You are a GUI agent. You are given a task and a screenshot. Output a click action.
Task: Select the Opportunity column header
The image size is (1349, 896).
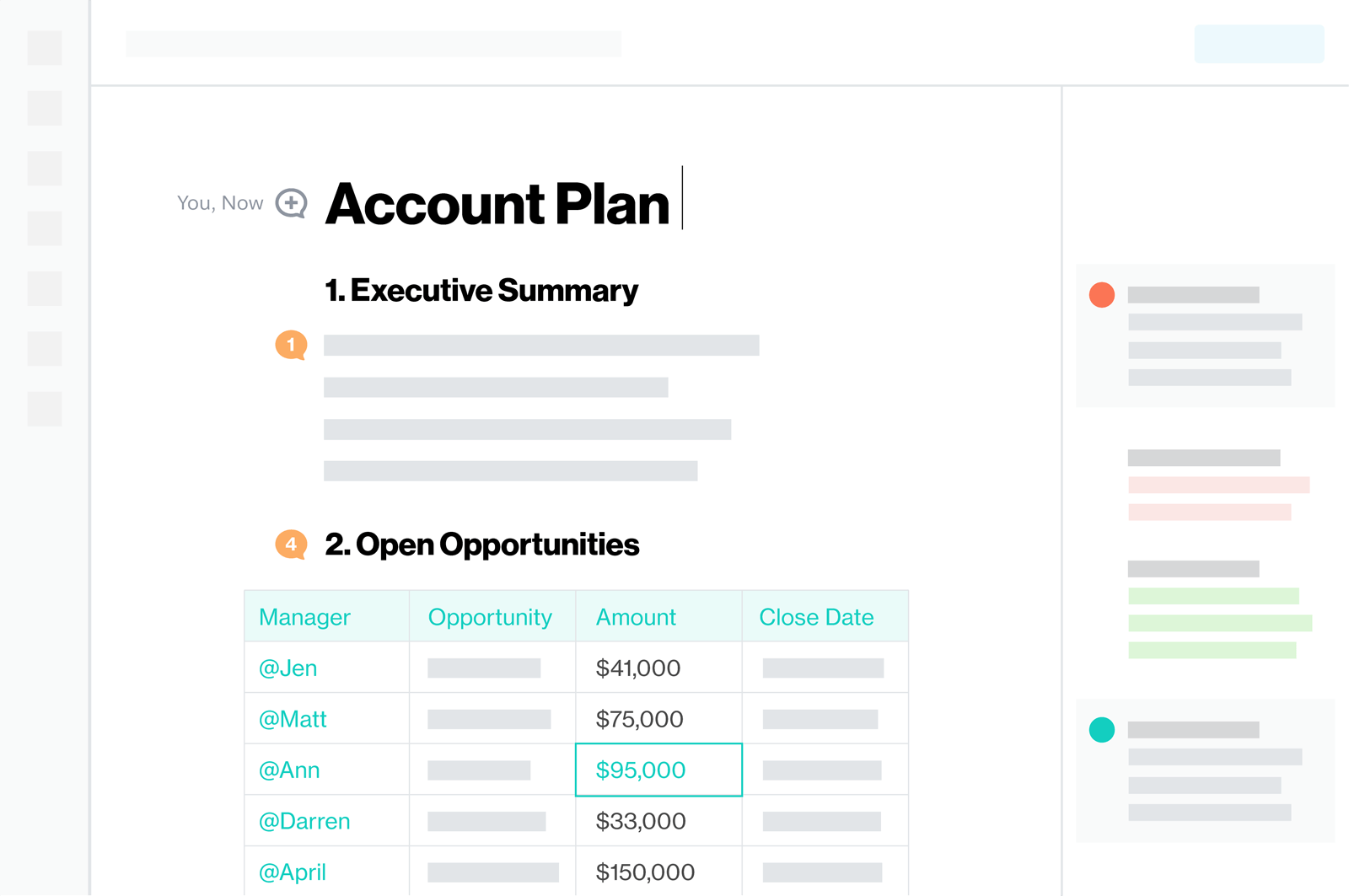tap(490, 617)
